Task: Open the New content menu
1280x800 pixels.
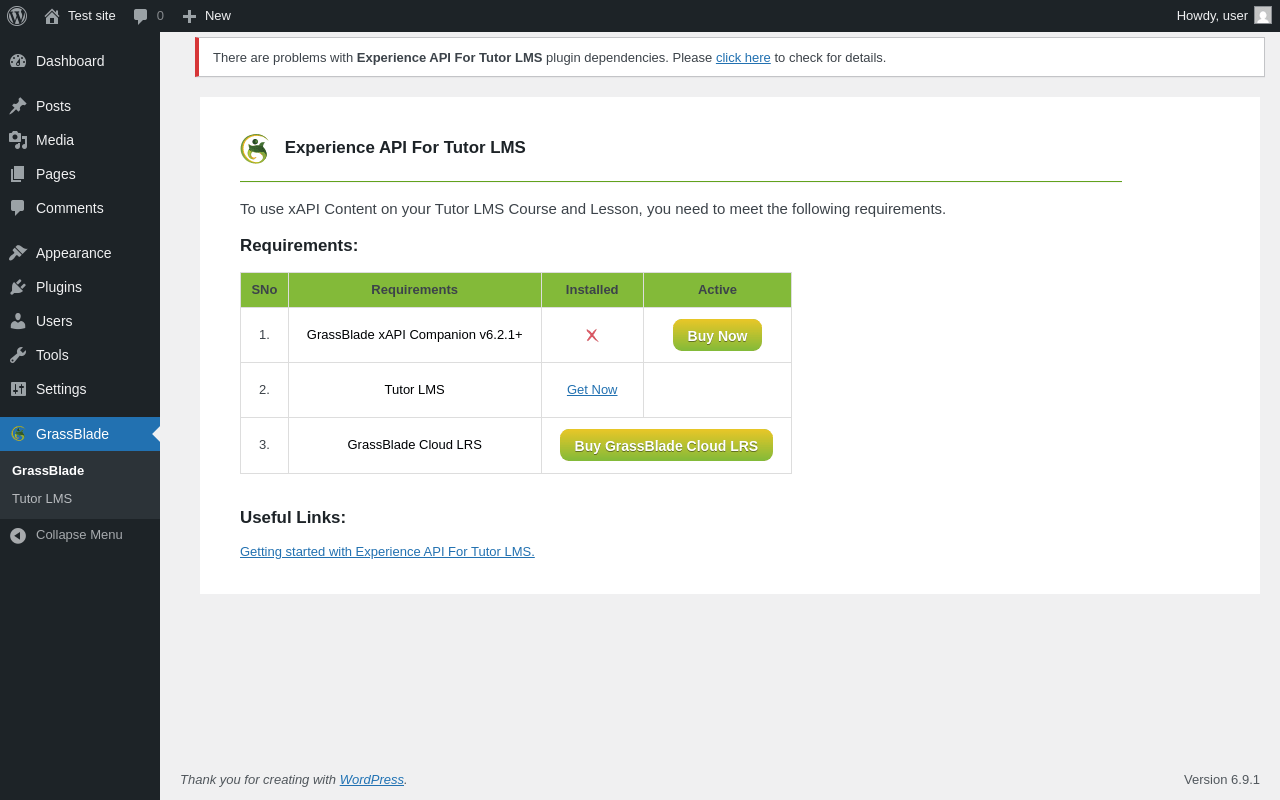Action: pyautogui.click(x=207, y=16)
